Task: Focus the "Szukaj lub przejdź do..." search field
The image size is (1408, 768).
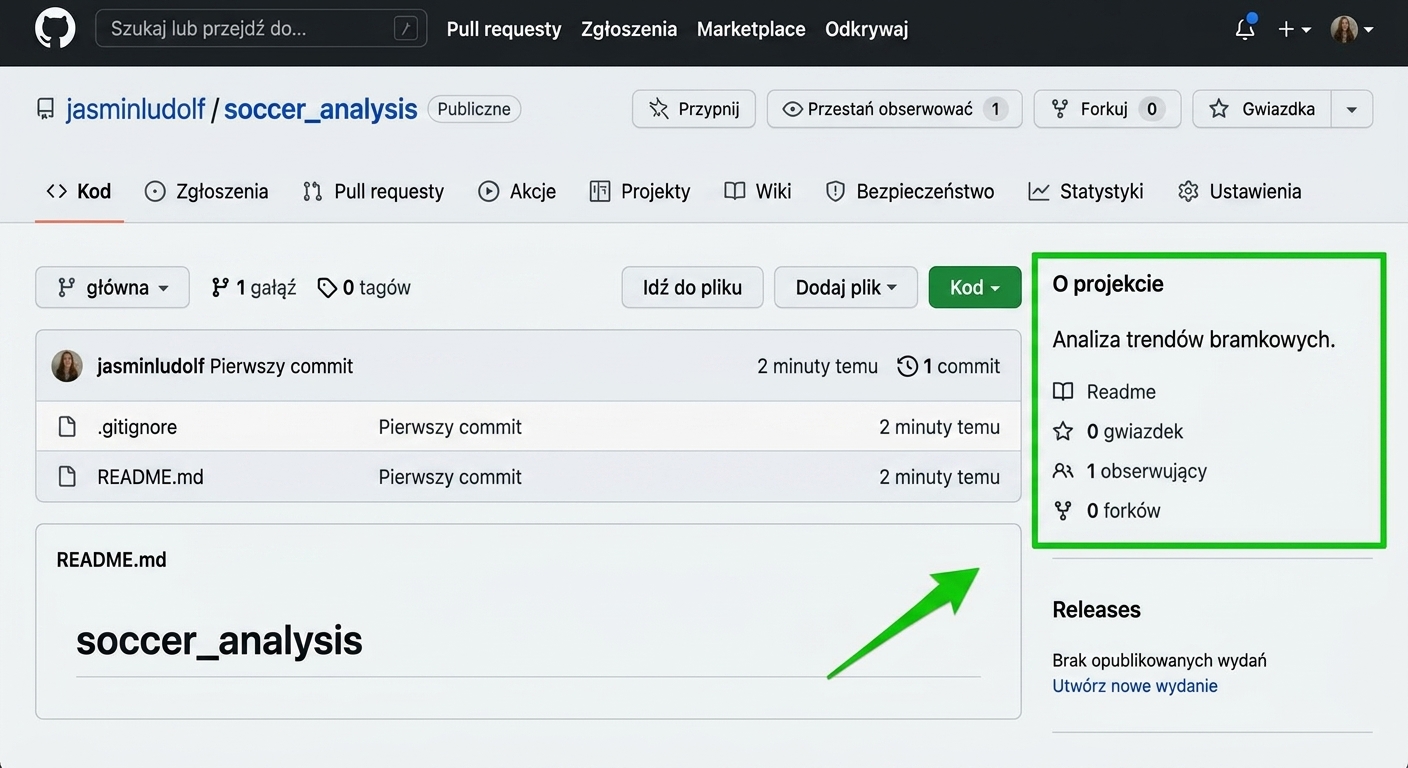Action: 261,29
